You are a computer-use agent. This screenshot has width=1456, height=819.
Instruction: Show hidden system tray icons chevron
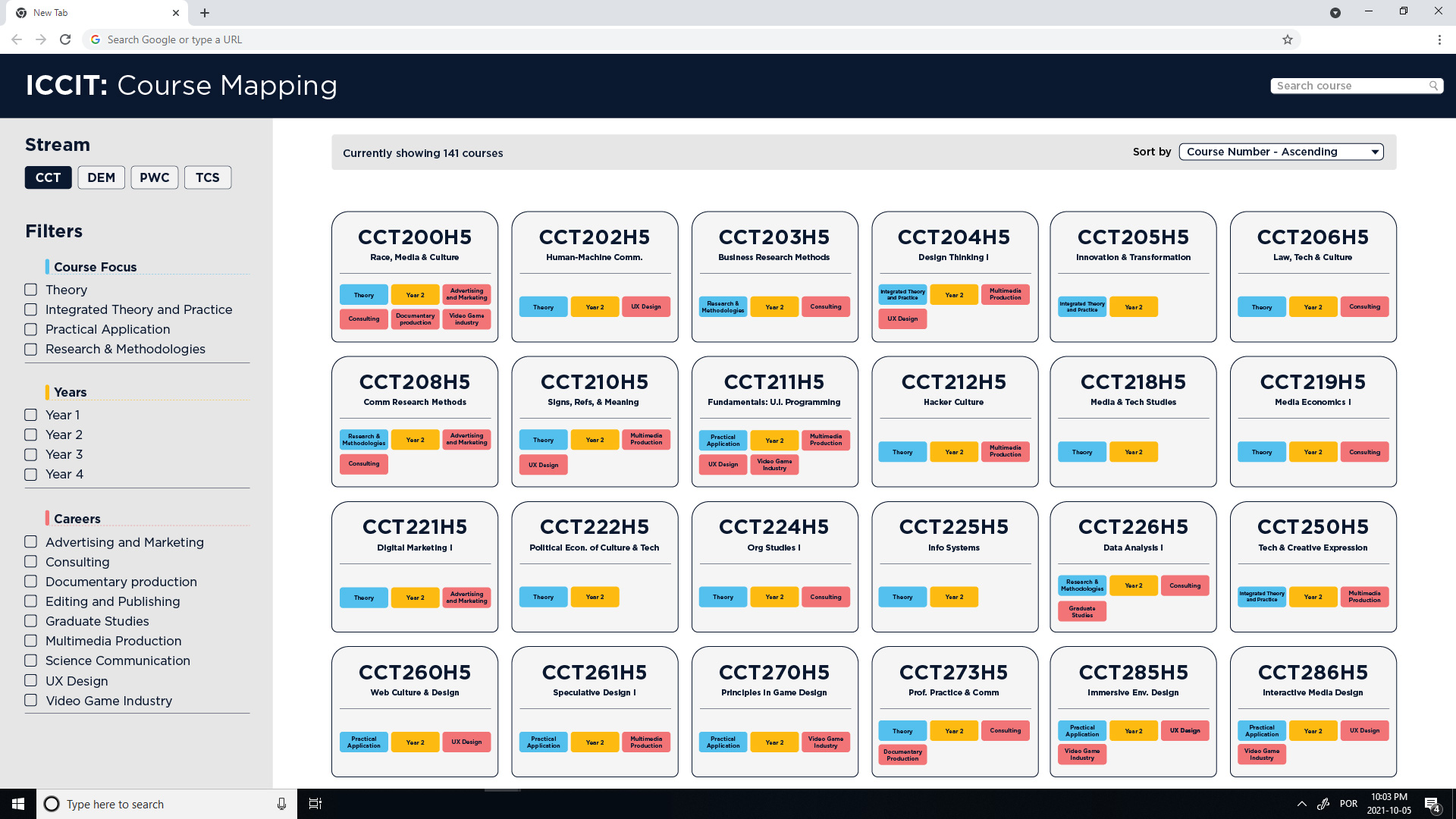click(x=1301, y=804)
